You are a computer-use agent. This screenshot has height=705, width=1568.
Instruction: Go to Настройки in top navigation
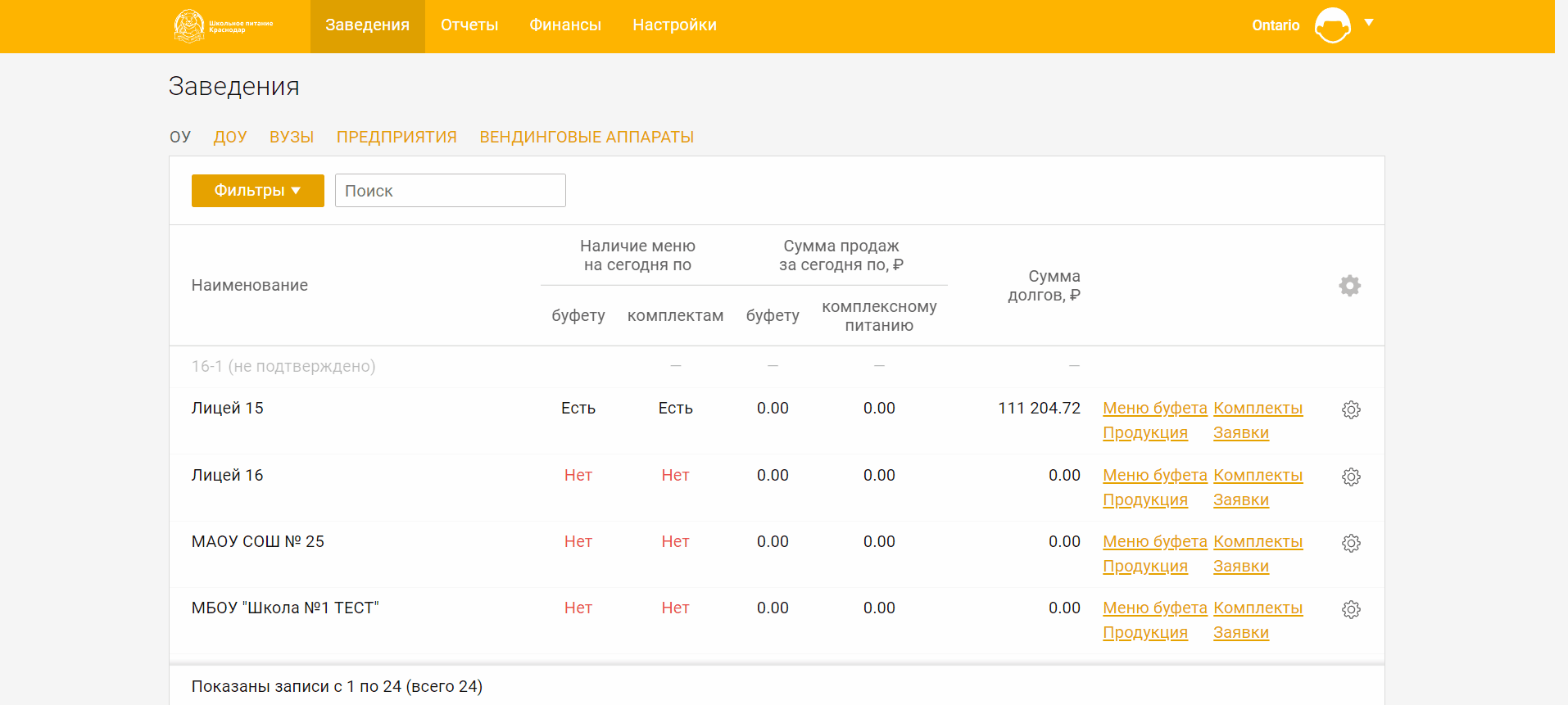tap(674, 25)
